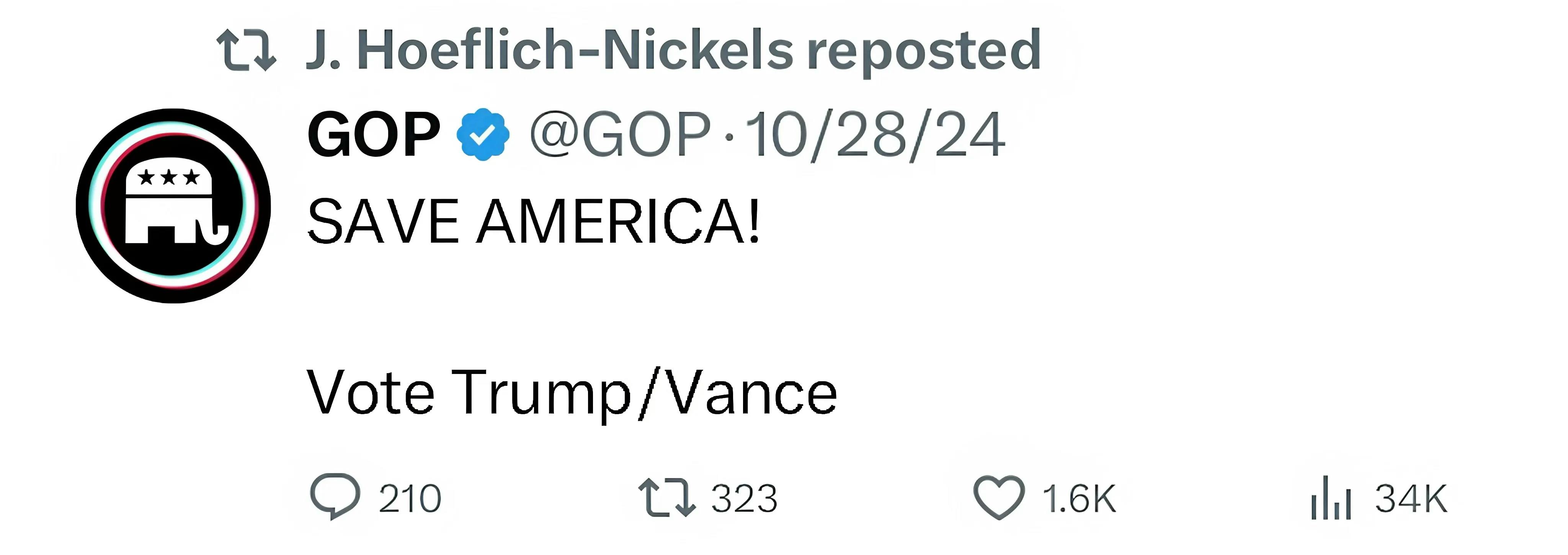1568x555 pixels.
Task: Like the post with the heart icon
Action: (x=999, y=497)
